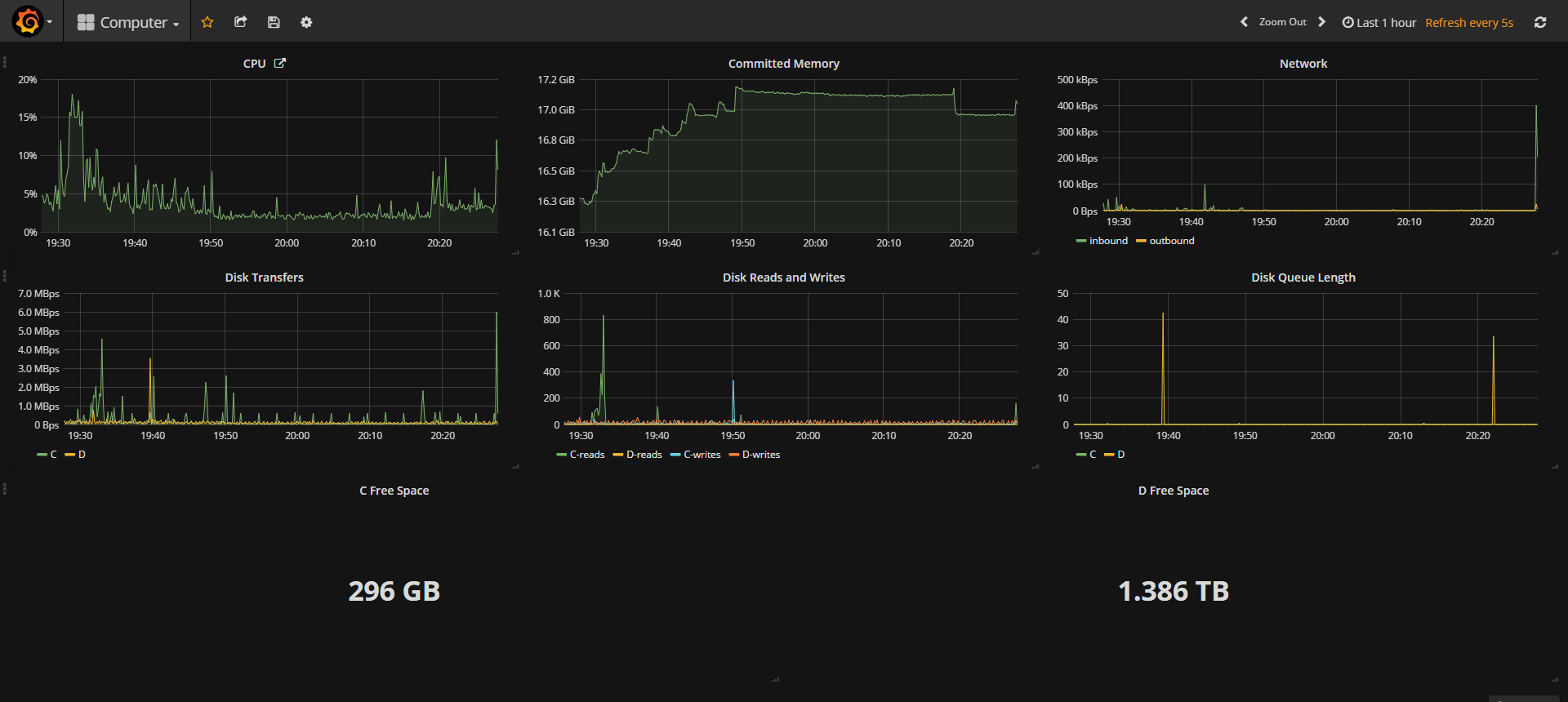Click the Zoom Out button

tap(1282, 22)
